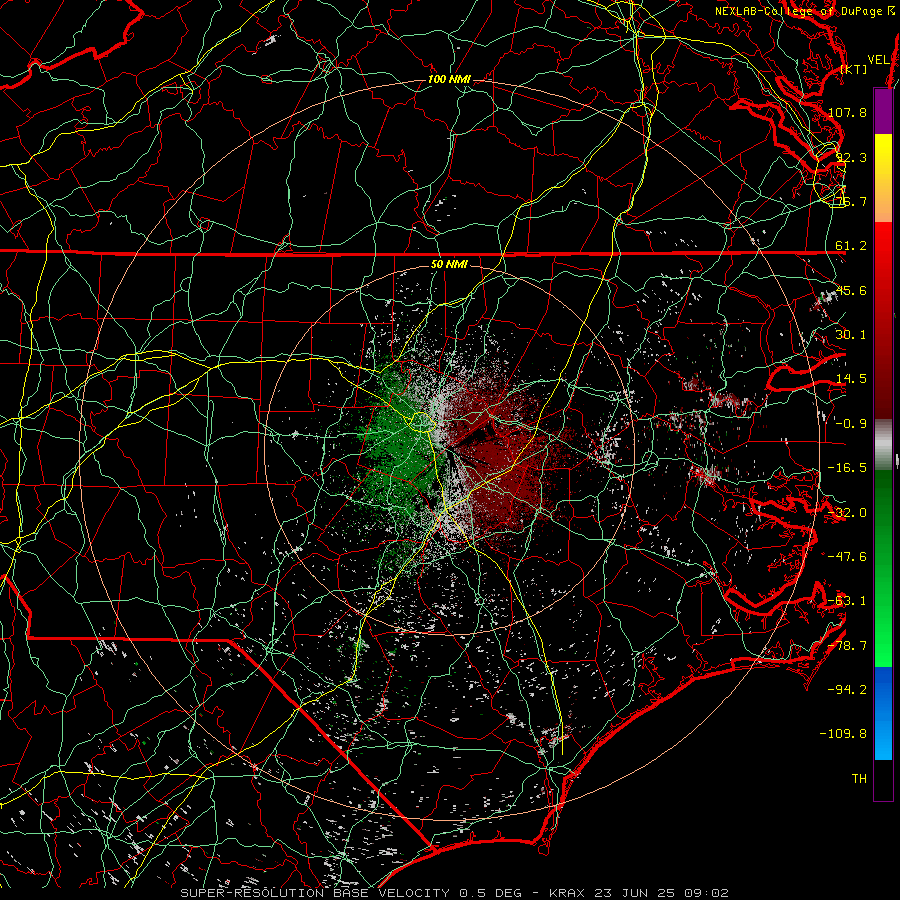Click the -78.7 scale value
900x900 pixels.
[847, 646]
